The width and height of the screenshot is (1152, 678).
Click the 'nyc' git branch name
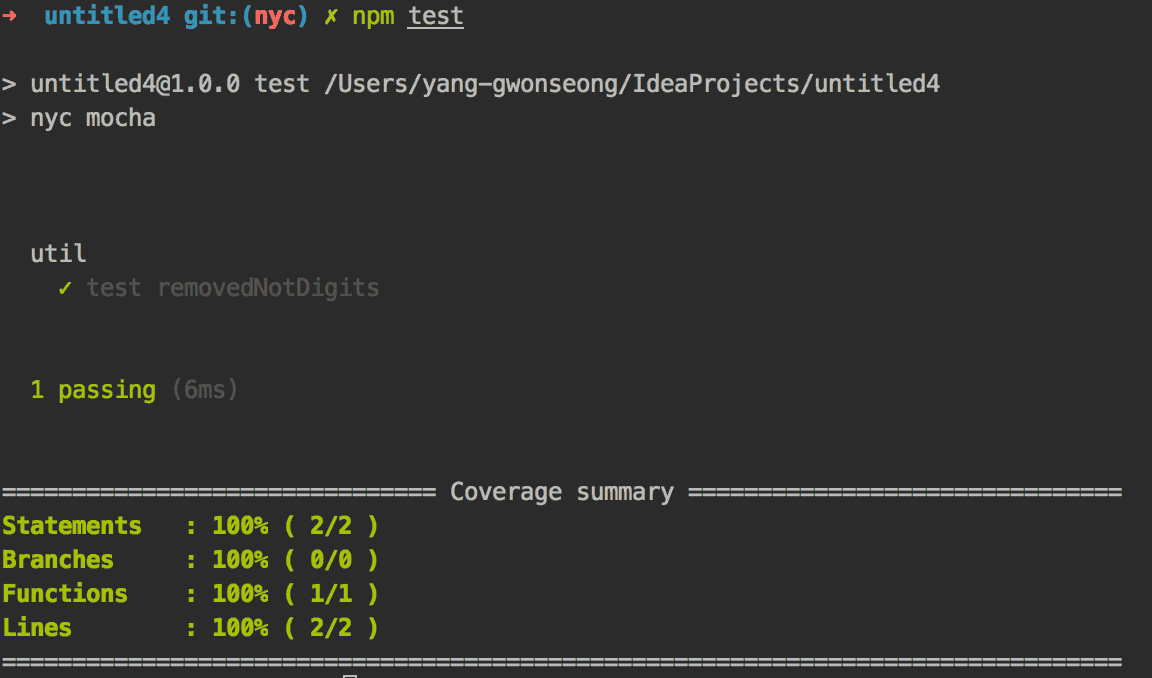[x=275, y=17]
